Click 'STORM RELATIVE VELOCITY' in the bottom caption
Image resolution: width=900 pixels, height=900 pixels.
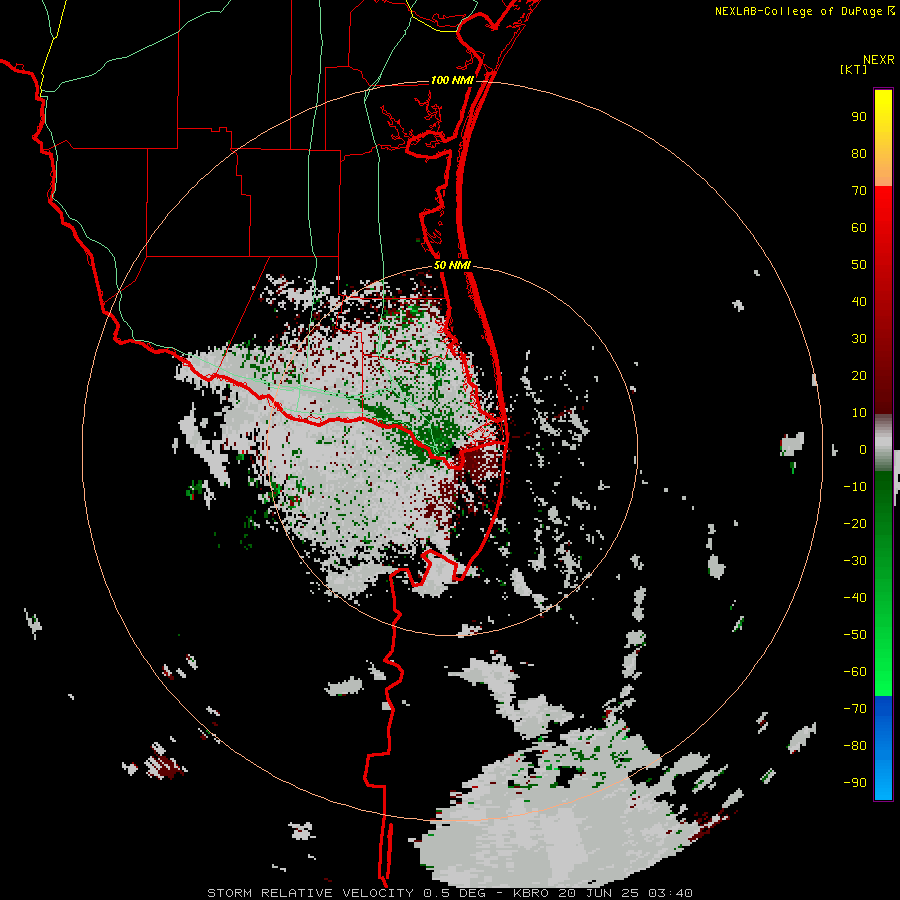coord(310,893)
